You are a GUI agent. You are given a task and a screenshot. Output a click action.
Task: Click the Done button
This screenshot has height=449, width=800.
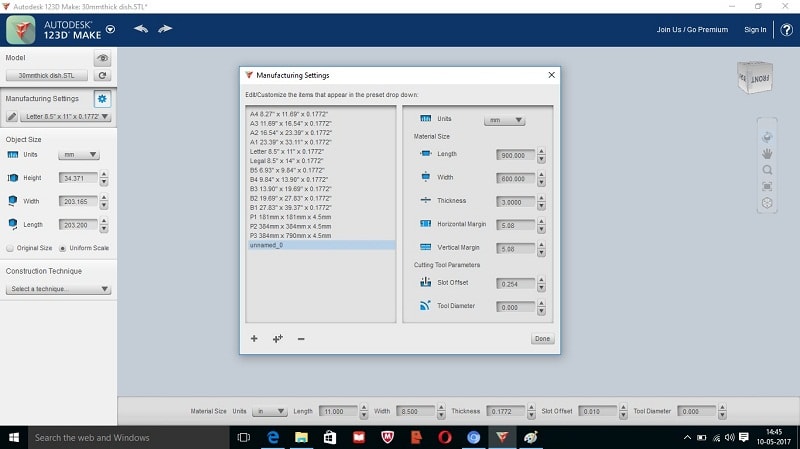tap(542, 339)
